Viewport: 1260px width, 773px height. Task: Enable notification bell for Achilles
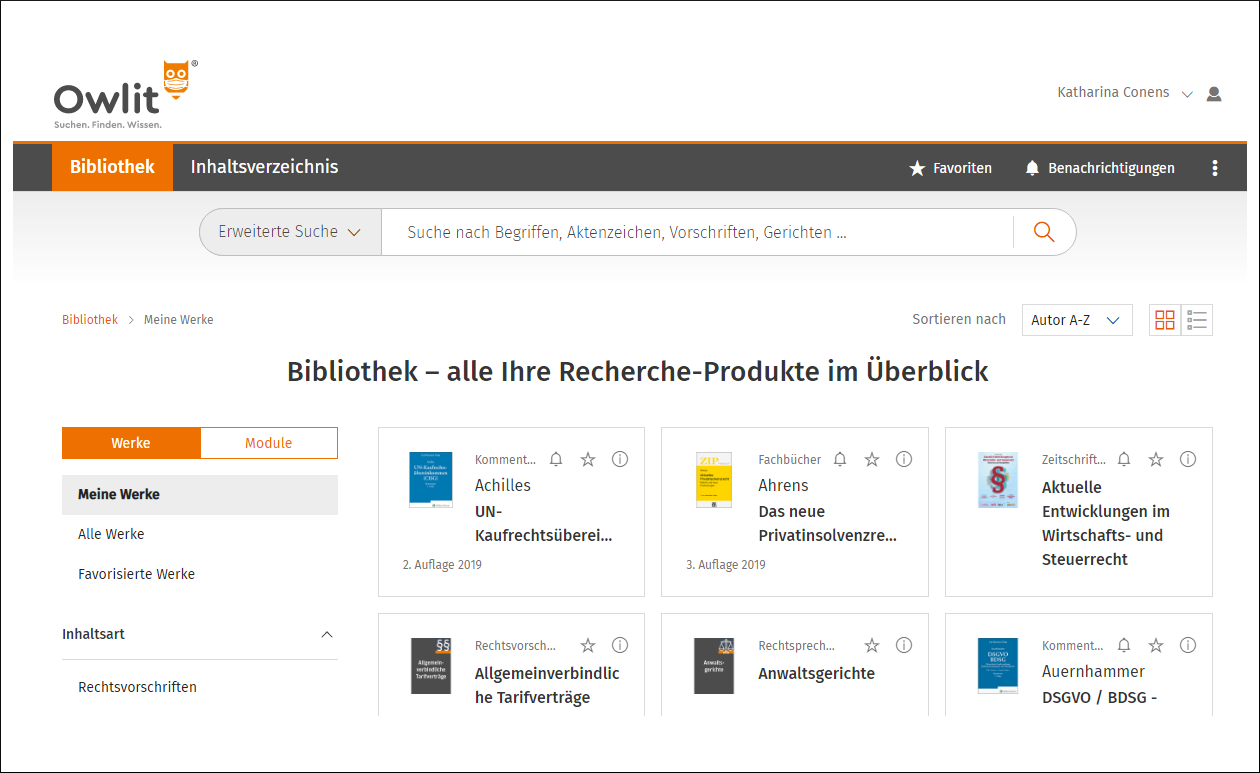pyautogui.click(x=556, y=459)
